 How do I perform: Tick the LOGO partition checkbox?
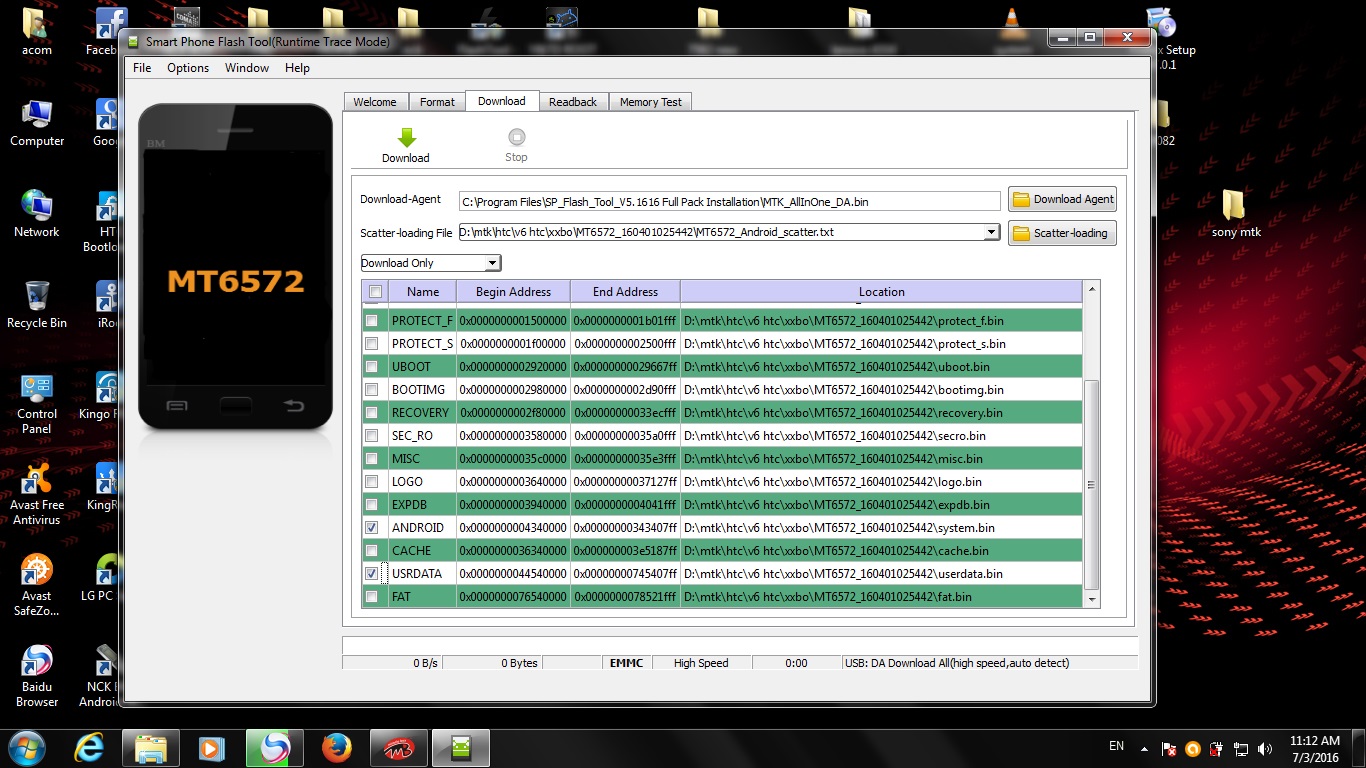372,482
